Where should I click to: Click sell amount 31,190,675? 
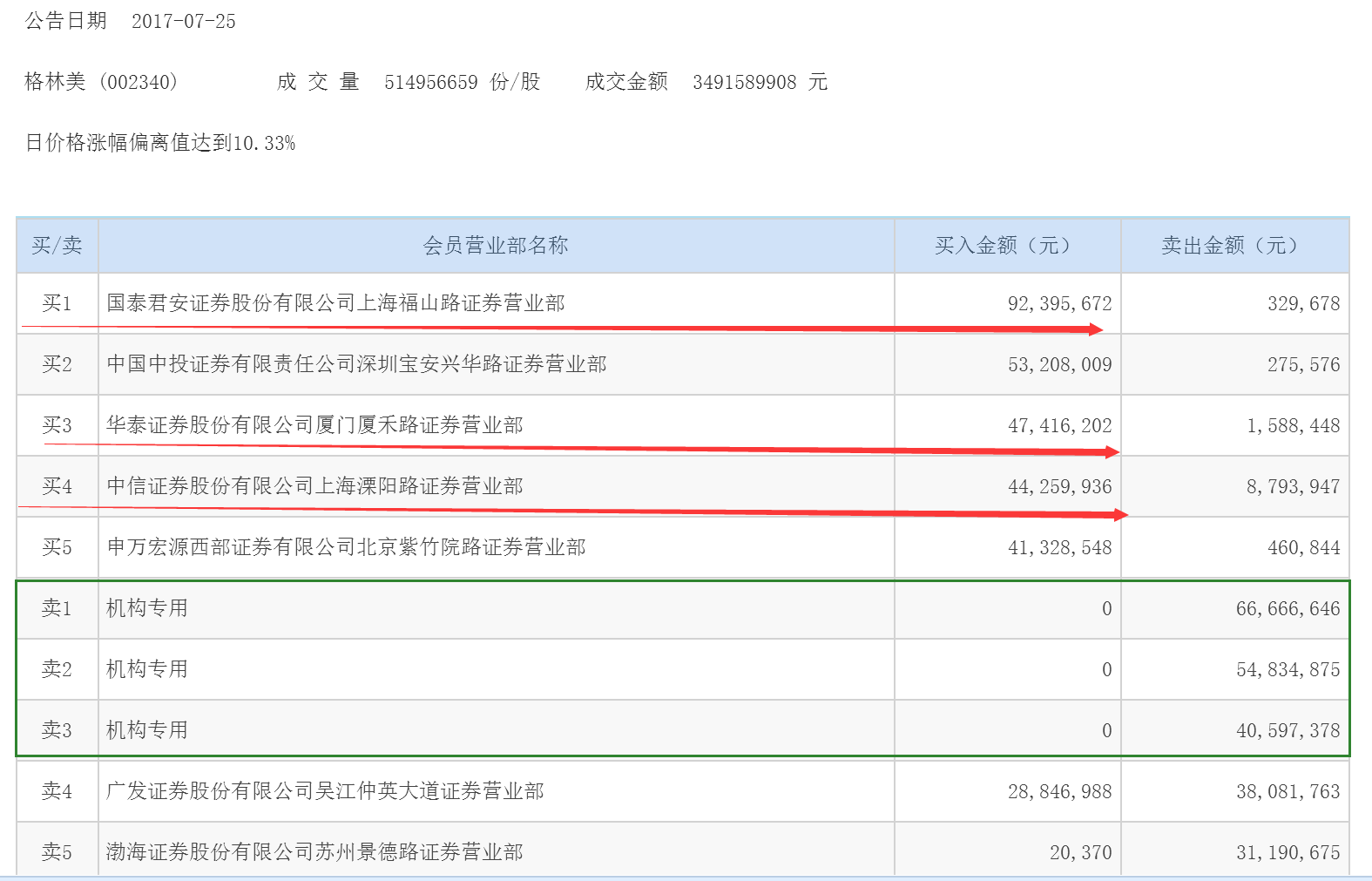(x=1288, y=852)
